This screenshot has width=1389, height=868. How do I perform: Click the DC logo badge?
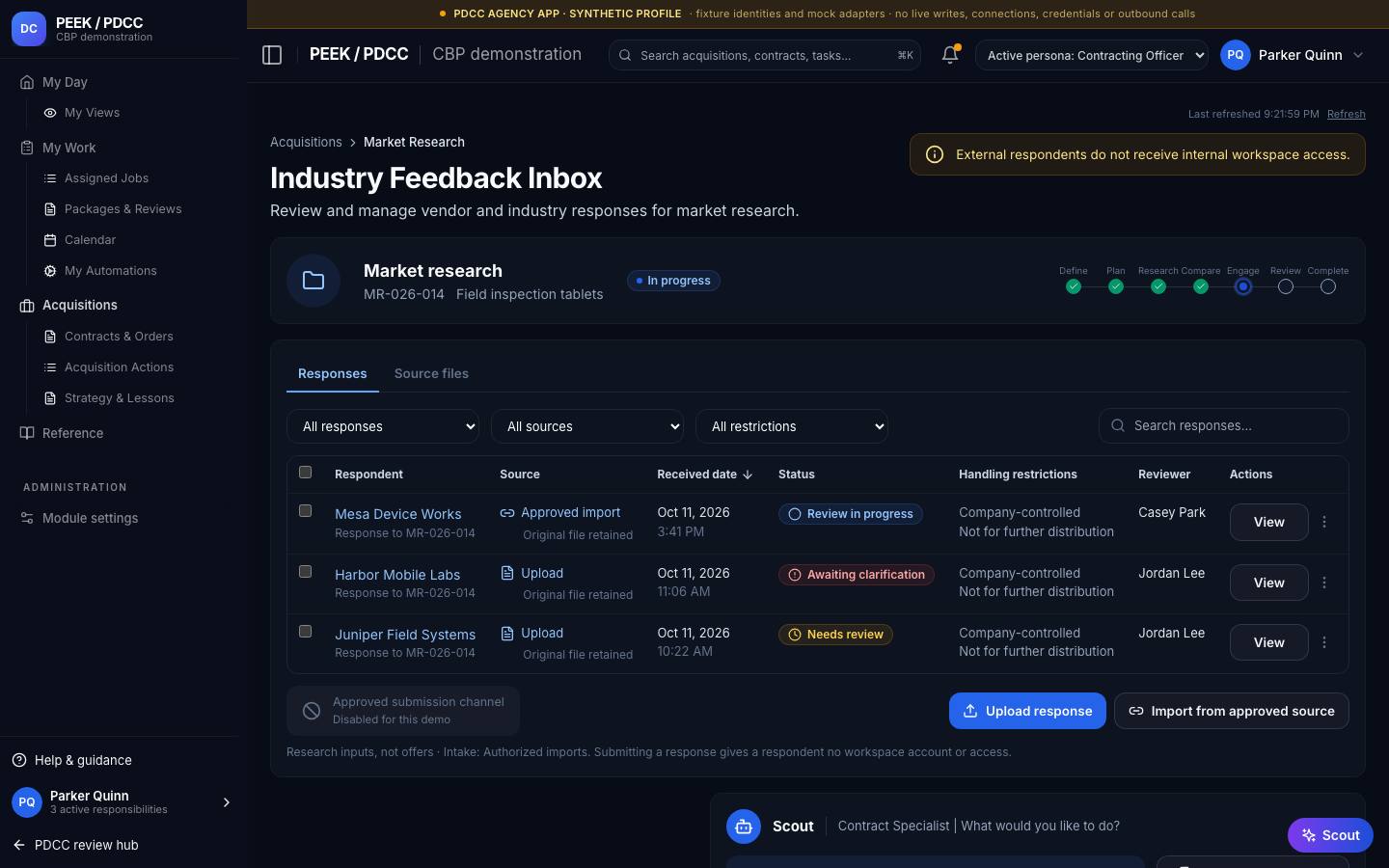tap(29, 29)
